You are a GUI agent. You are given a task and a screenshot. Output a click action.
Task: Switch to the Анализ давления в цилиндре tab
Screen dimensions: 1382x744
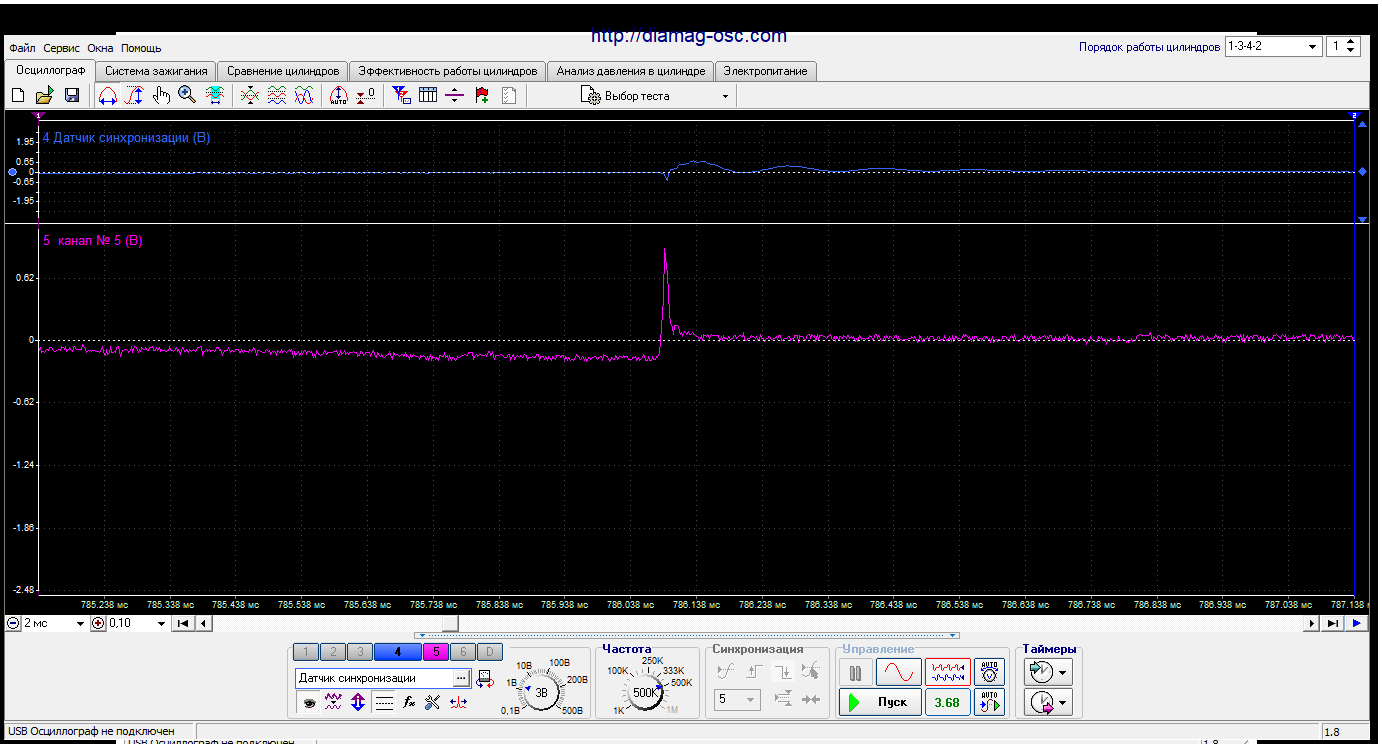pyautogui.click(x=631, y=71)
